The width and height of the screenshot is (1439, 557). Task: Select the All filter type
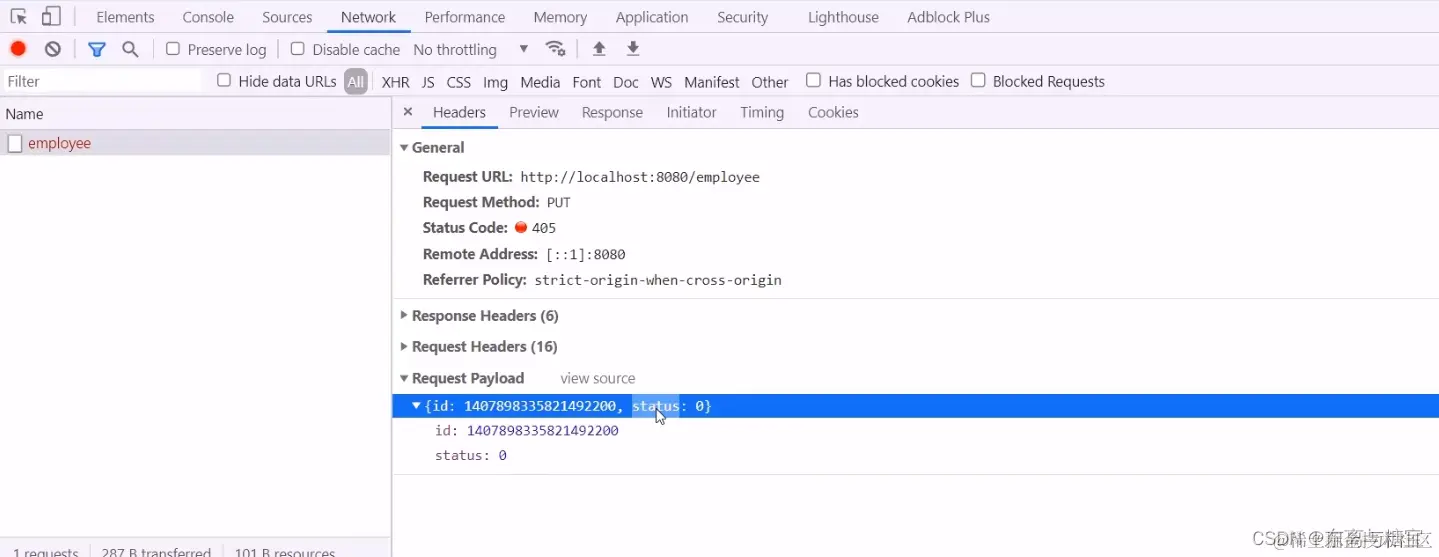pyautogui.click(x=356, y=82)
